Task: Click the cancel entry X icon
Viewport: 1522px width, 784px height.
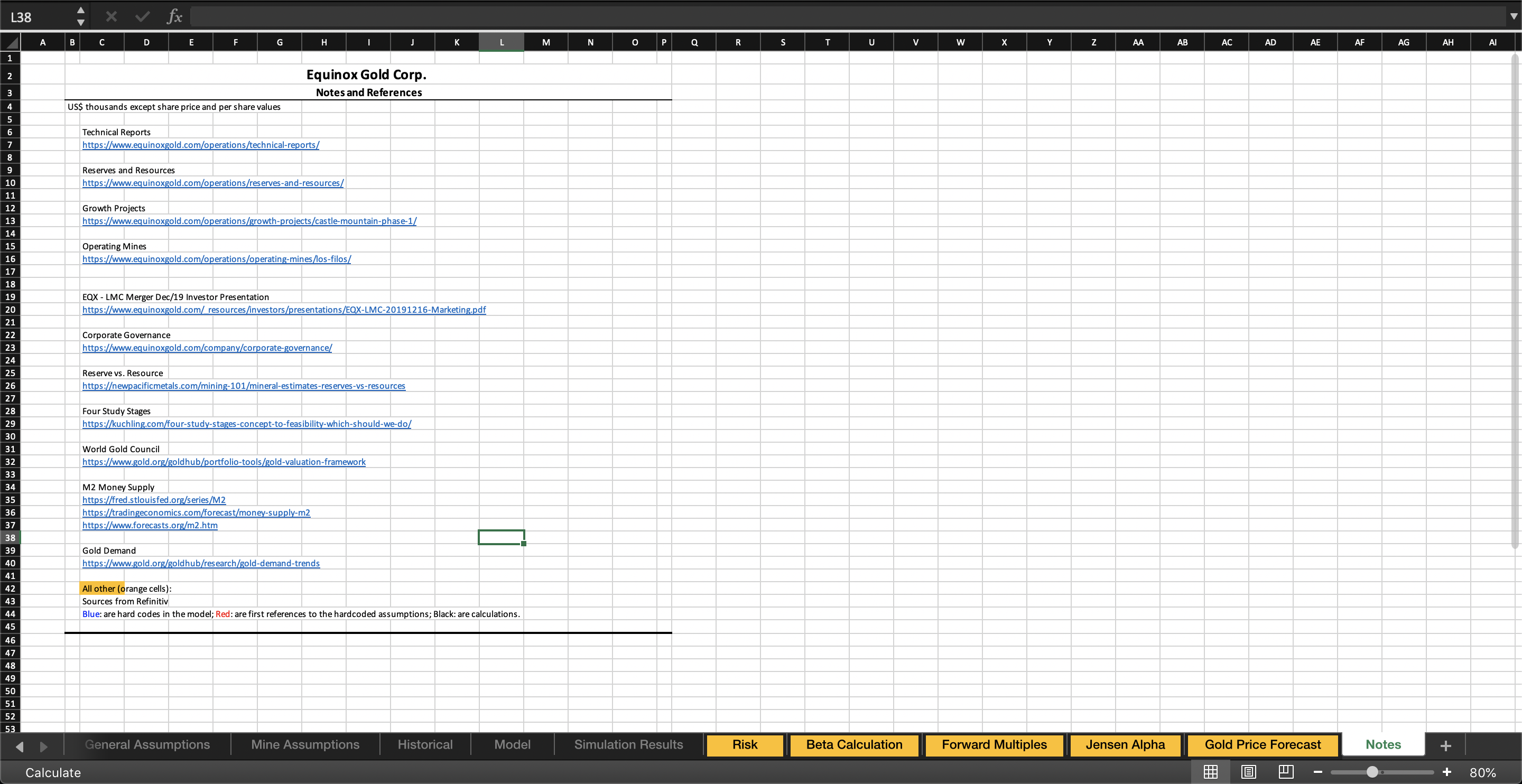Action: coord(111,16)
